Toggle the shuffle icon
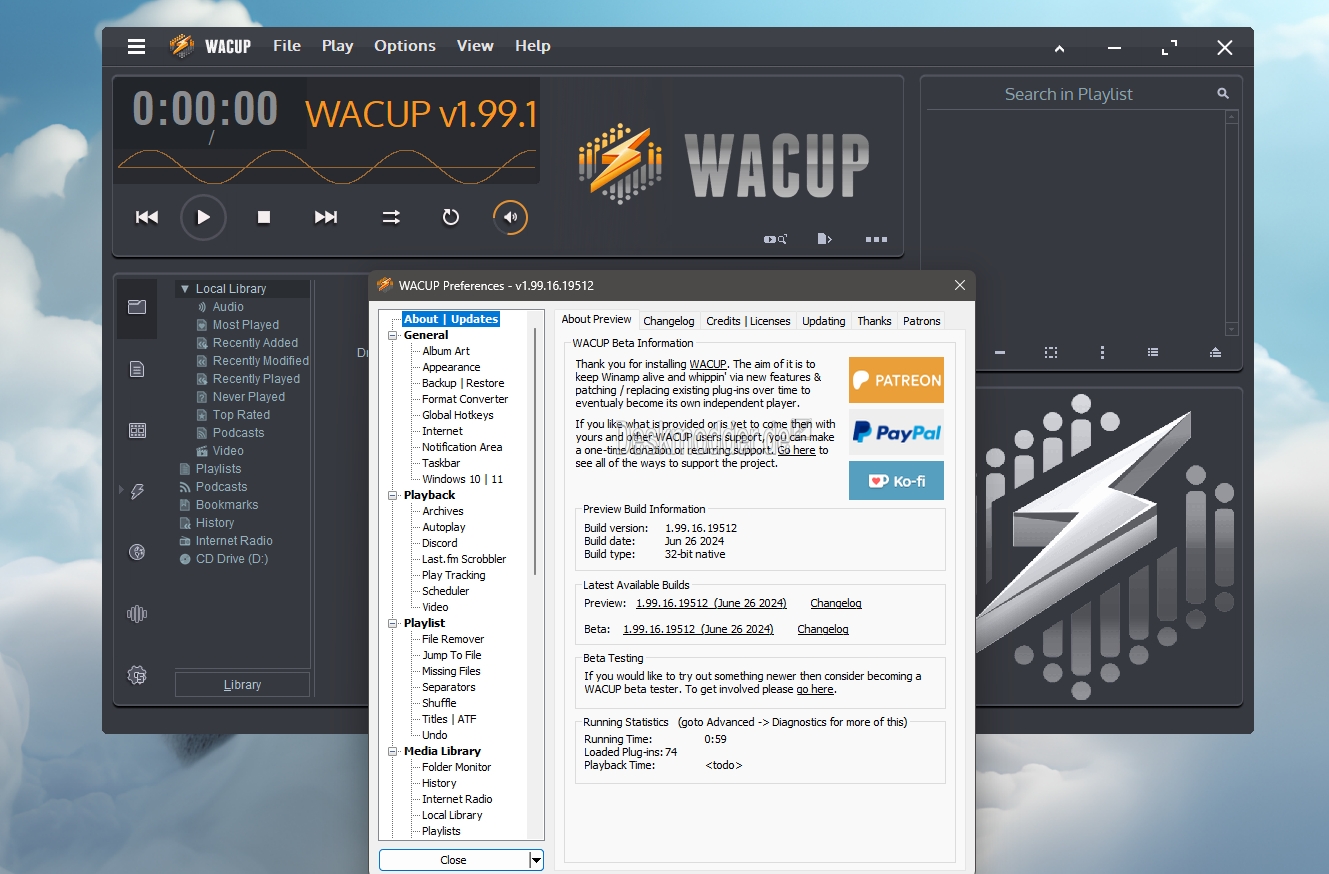 click(x=391, y=217)
